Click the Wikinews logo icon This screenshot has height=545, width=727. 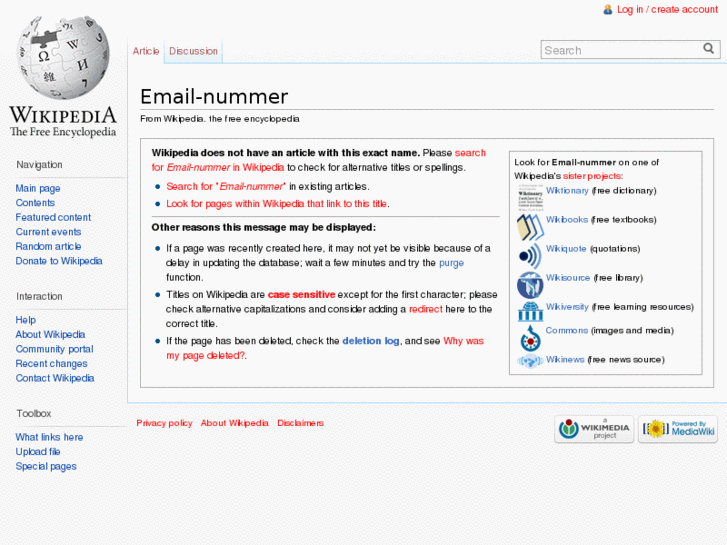pyautogui.click(x=530, y=360)
